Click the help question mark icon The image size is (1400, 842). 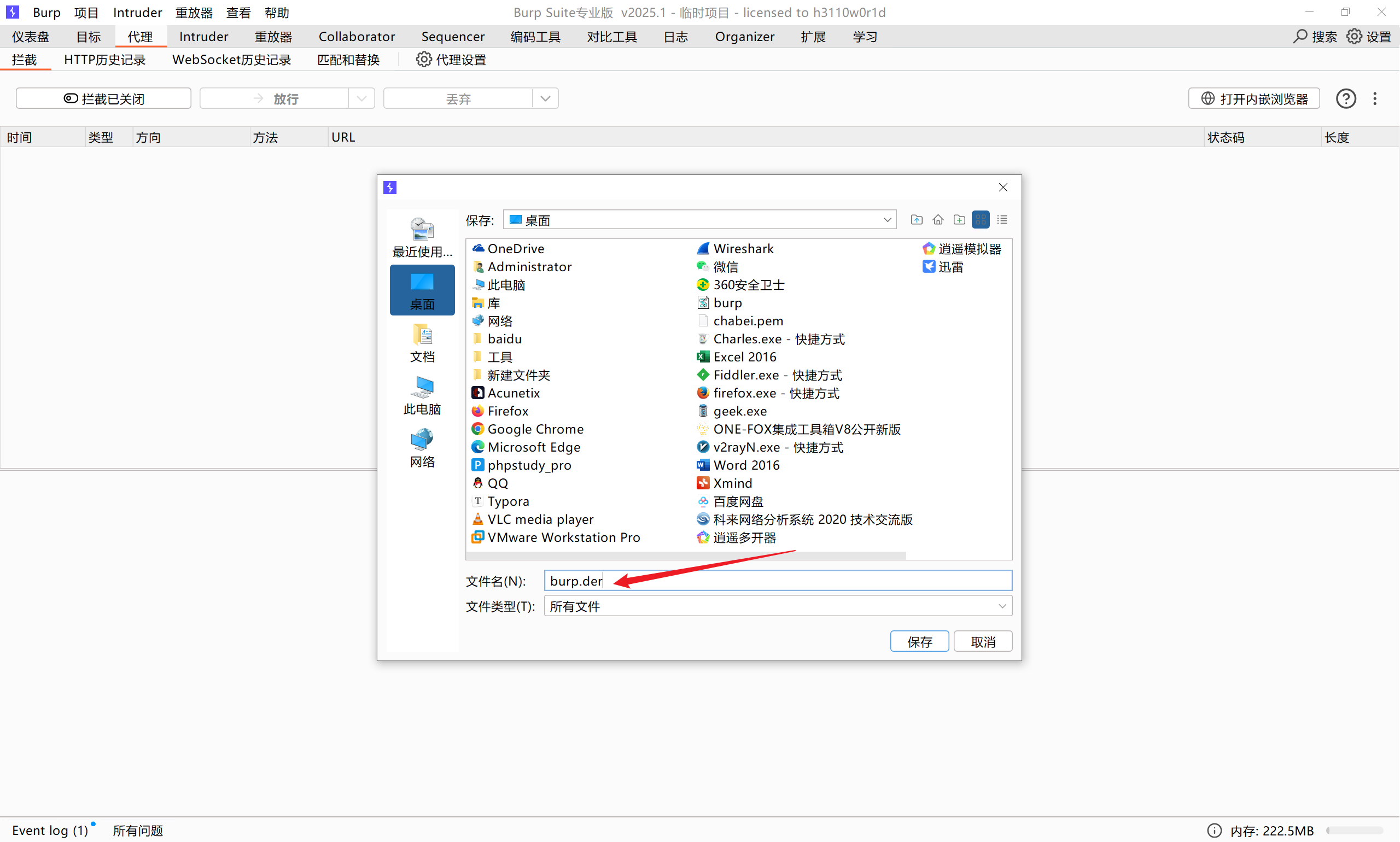1346,98
